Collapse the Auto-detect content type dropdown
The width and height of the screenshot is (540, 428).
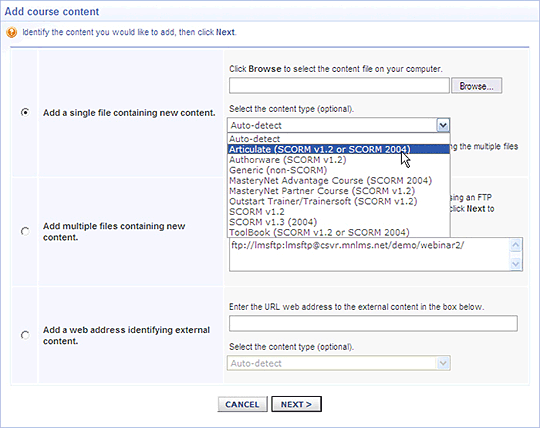tap(443, 125)
